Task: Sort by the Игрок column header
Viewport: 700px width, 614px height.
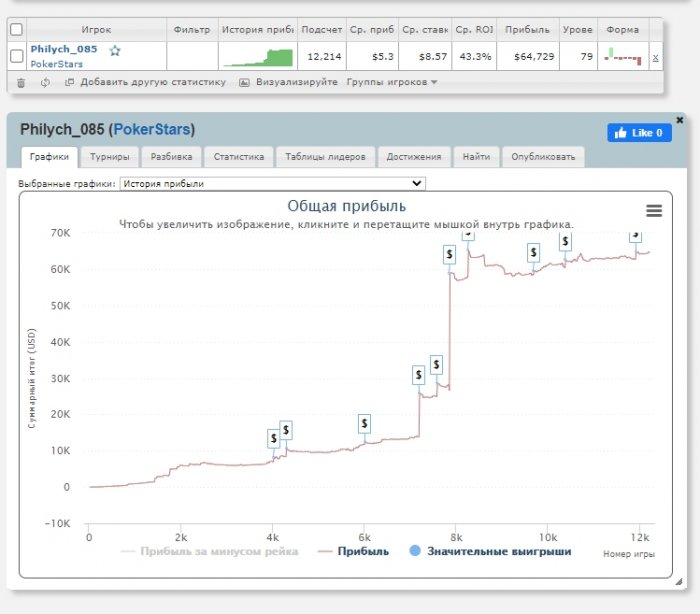Action: [x=96, y=29]
